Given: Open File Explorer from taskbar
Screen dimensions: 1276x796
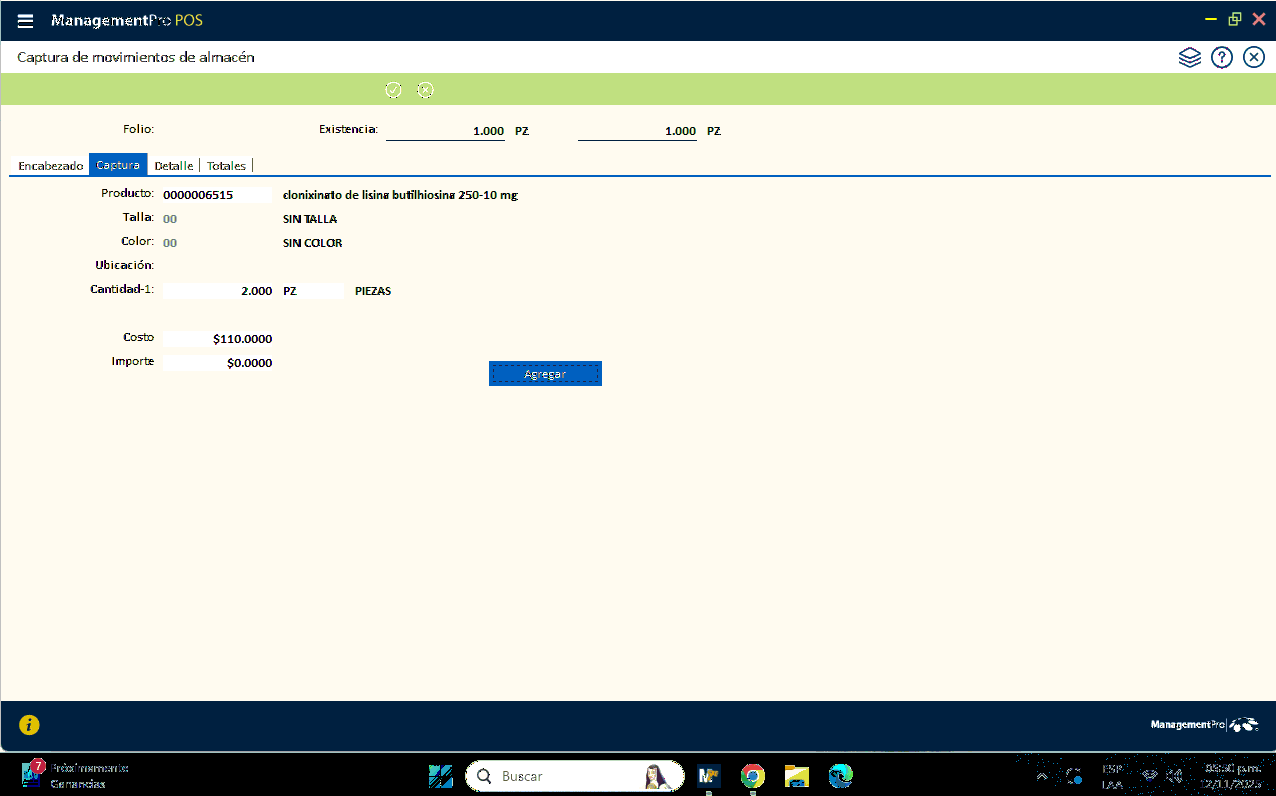Looking at the screenshot, I should tap(796, 776).
